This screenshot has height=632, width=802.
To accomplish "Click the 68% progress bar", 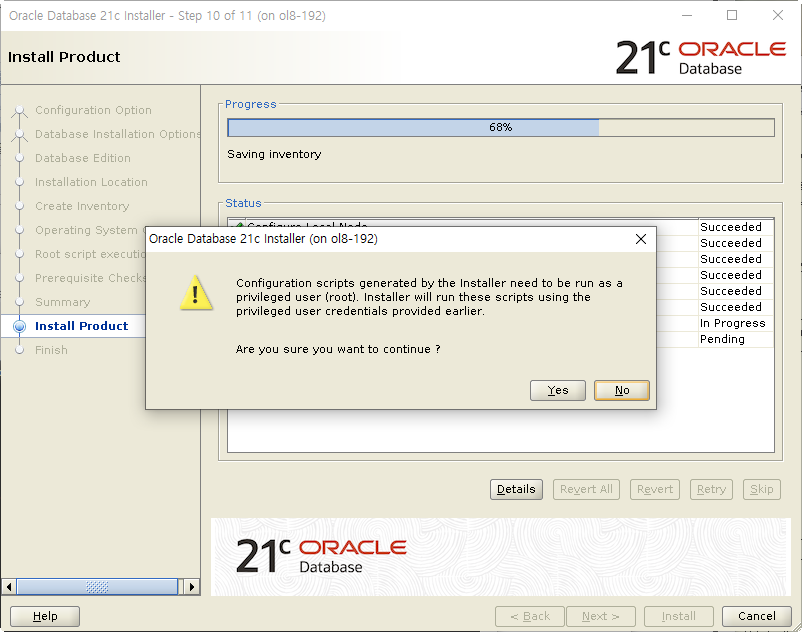I will tap(500, 127).
